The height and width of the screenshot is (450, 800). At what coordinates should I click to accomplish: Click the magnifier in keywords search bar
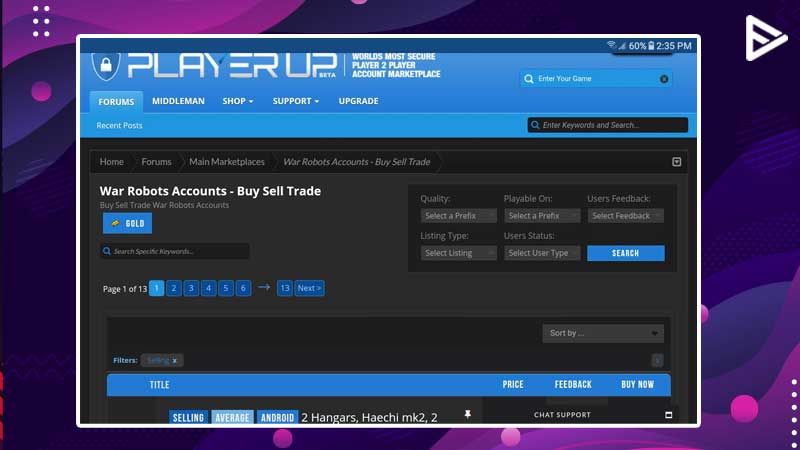[535, 125]
